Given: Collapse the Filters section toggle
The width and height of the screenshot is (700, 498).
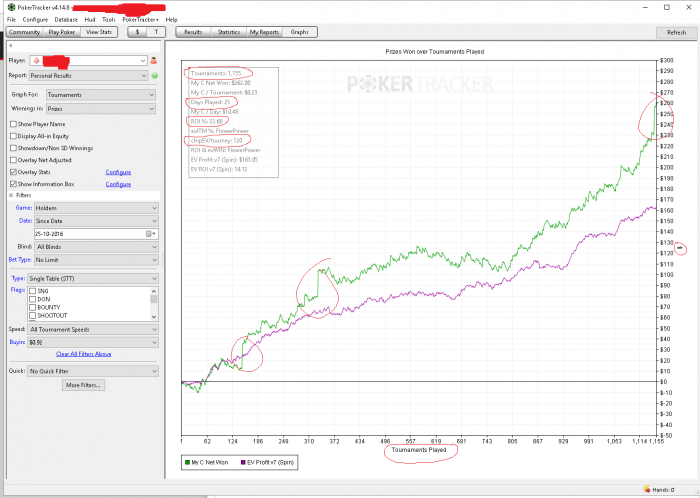Looking at the screenshot, I should [x=11, y=195].
